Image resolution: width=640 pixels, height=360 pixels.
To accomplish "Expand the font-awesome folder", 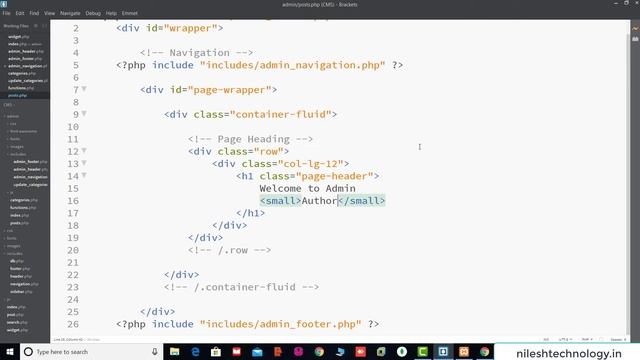I will tap(22, 131).
